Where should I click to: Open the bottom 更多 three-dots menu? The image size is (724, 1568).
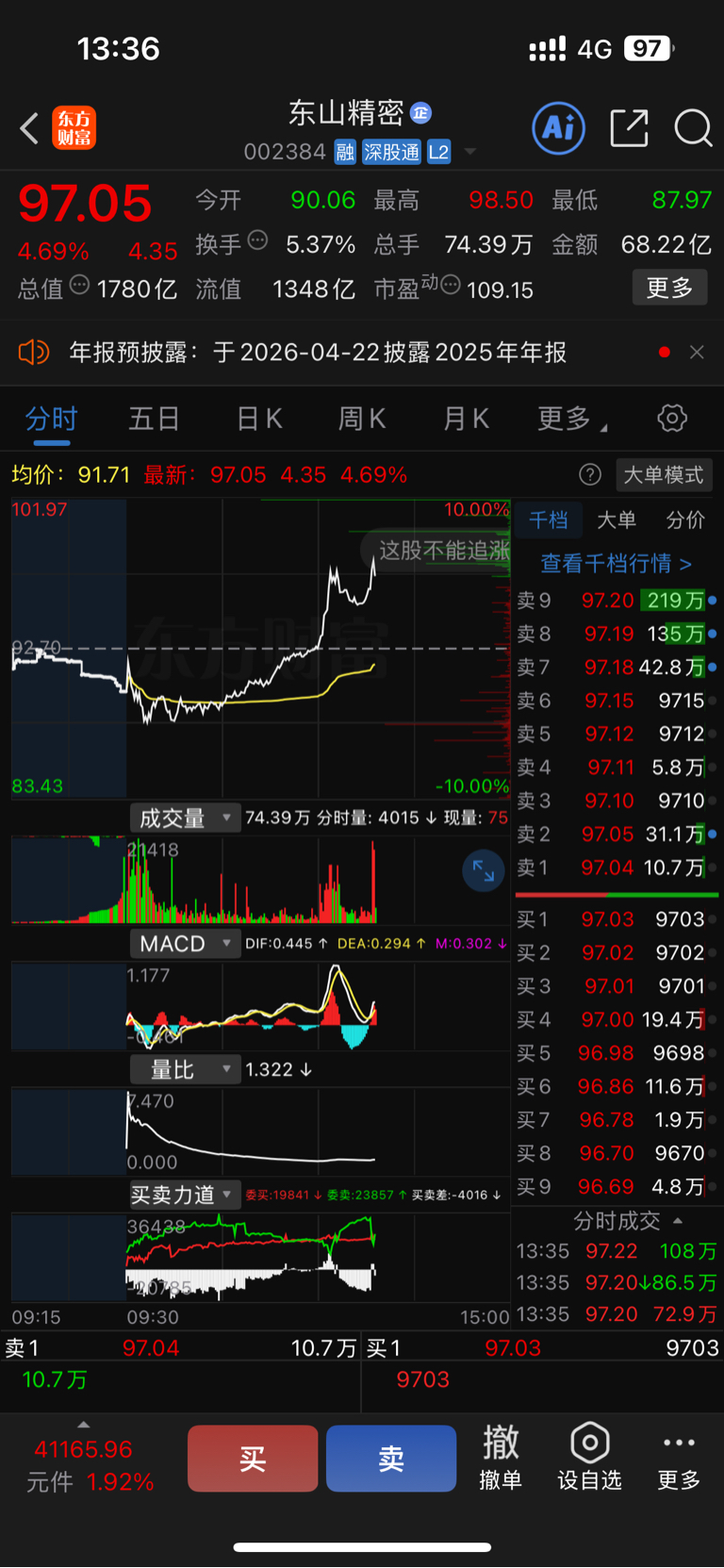pos(679,1458)
